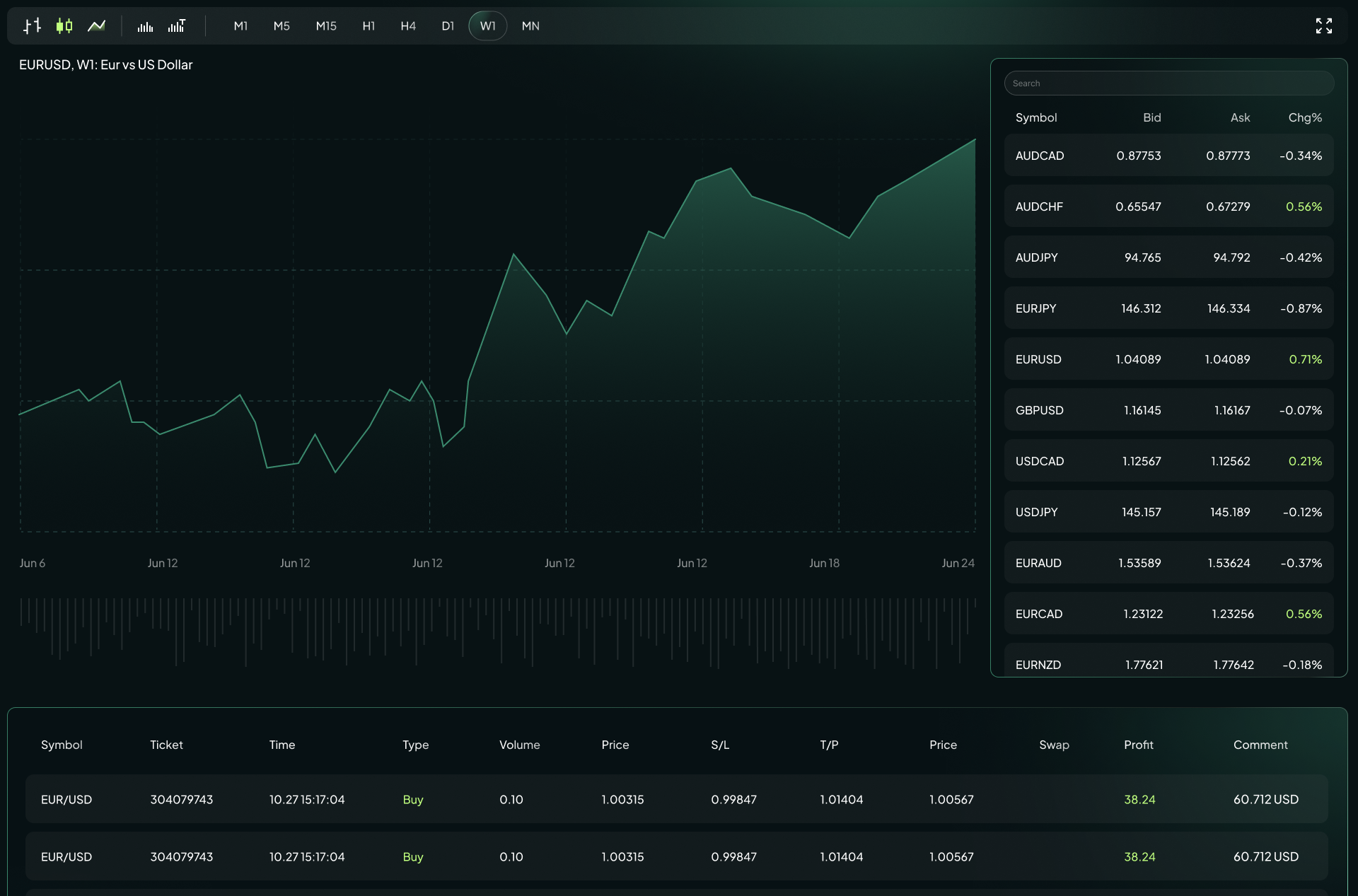Screen dimensions: 1358x896
Task: Select the M1 timeframe
Action: point(240,26)
